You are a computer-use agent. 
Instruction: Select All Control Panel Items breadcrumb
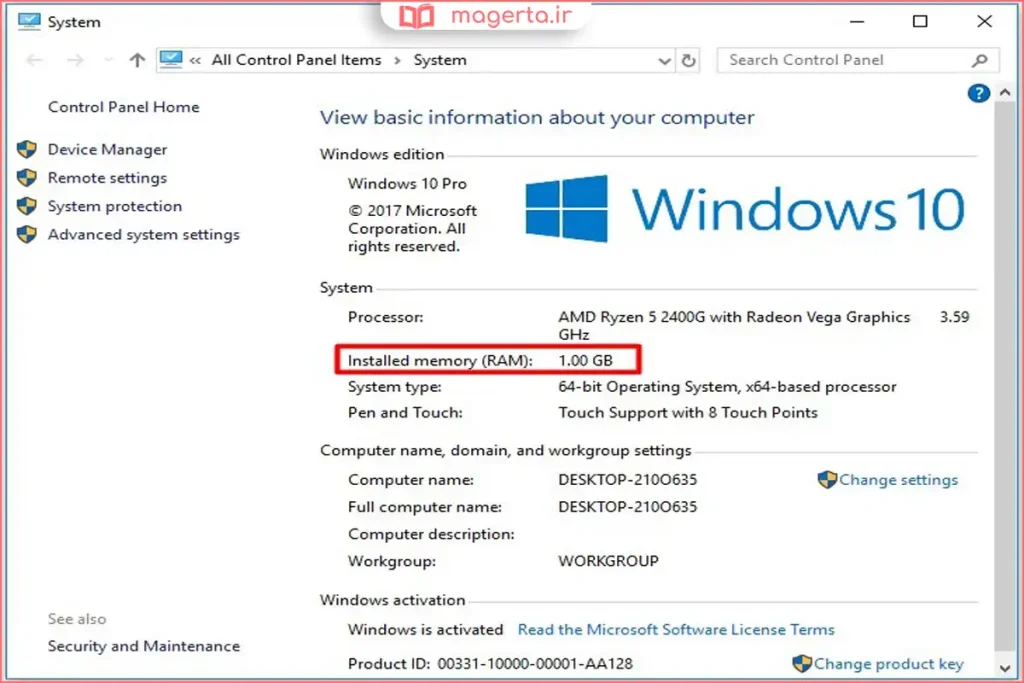click(296, 60)
